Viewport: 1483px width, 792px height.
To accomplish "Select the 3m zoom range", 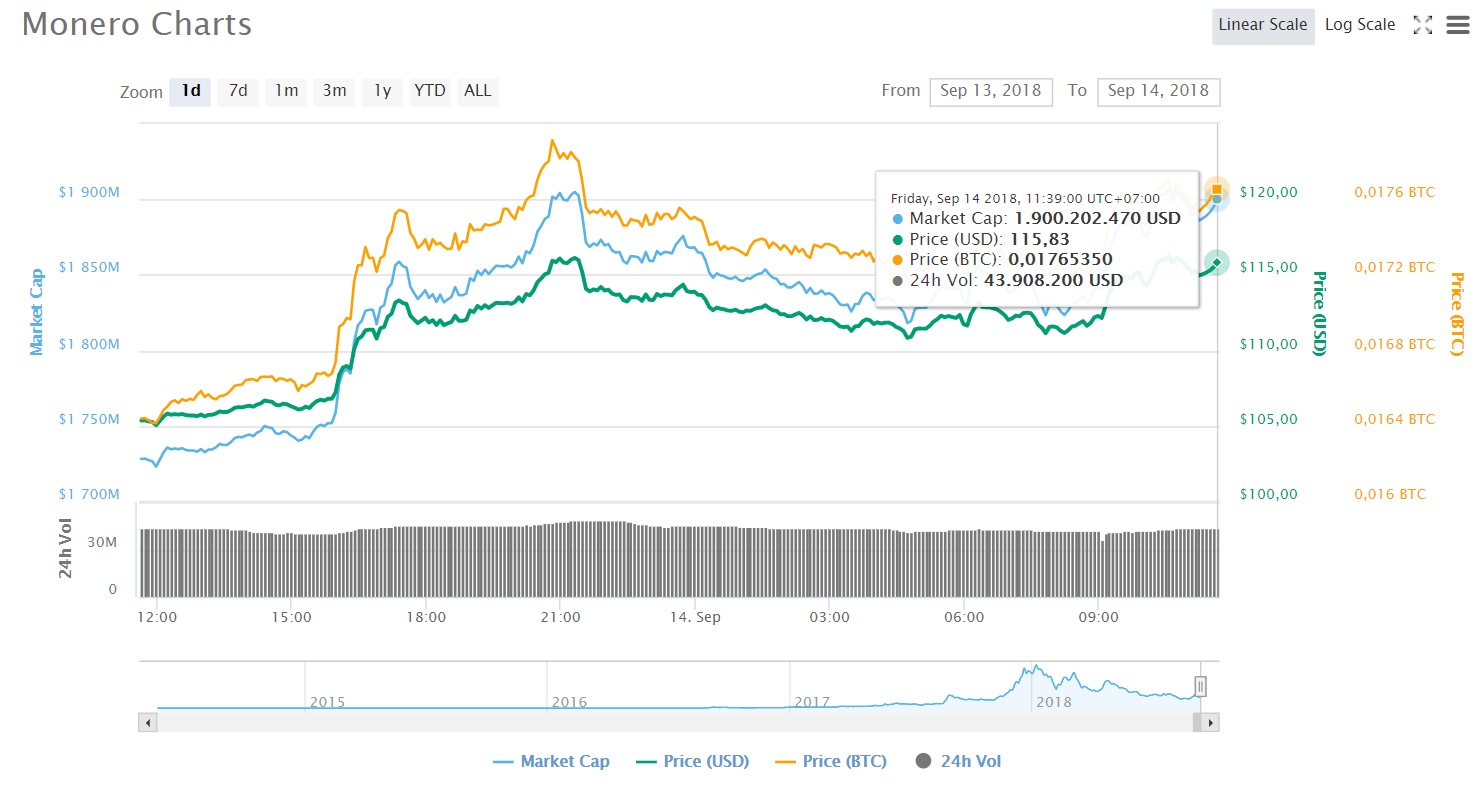I will click(x=334, y=91).
